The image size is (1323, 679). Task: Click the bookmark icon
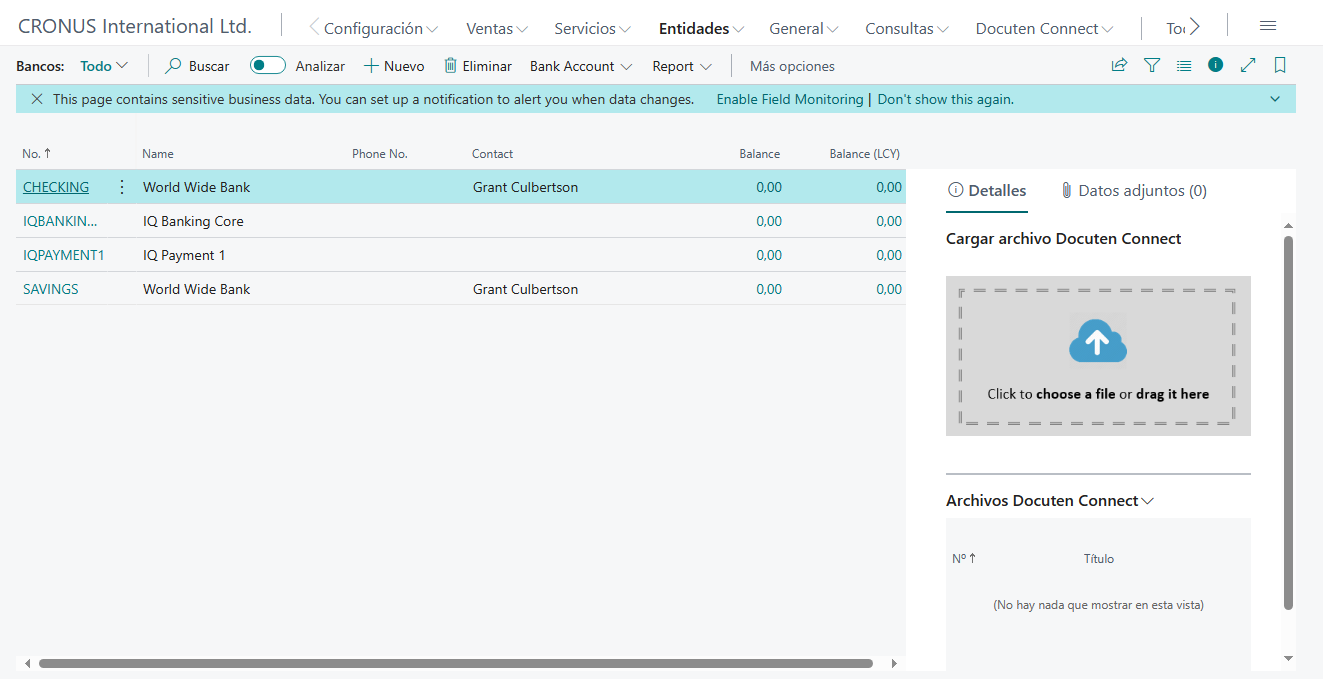coord(1280,66)
